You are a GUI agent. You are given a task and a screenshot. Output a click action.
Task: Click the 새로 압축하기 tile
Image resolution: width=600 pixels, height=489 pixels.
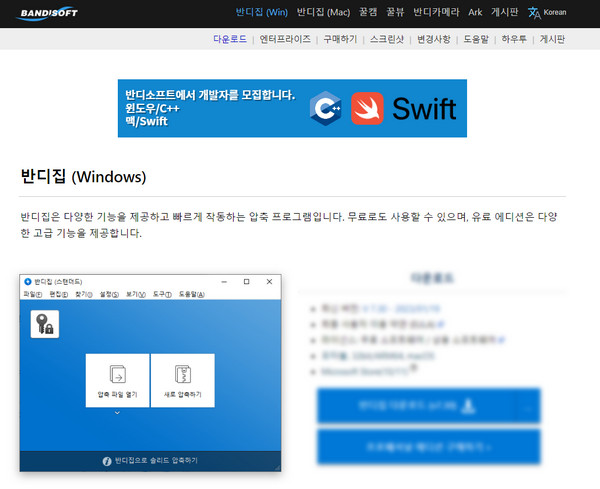click(183, 380)
